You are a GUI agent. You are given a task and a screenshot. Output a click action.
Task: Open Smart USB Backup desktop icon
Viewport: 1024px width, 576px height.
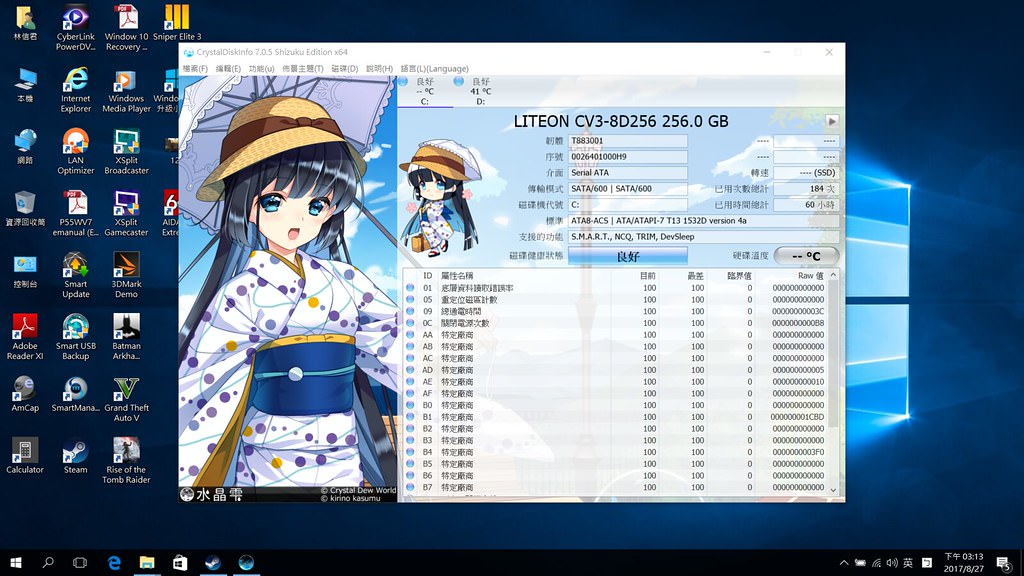click(x=76, y=337)
